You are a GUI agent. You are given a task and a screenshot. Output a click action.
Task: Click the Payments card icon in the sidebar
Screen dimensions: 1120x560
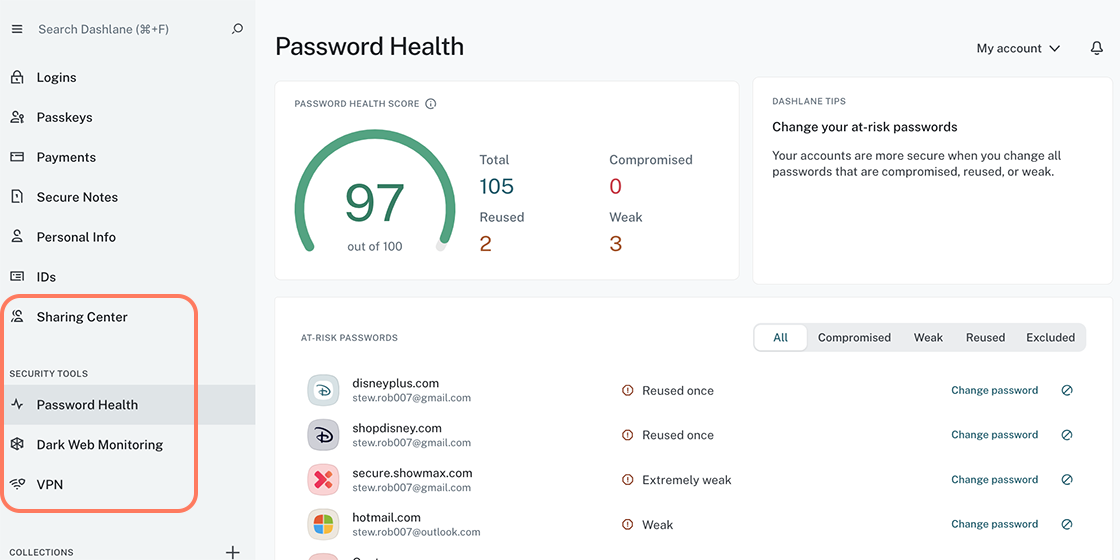pyautogui.click(x=17, y=157)
